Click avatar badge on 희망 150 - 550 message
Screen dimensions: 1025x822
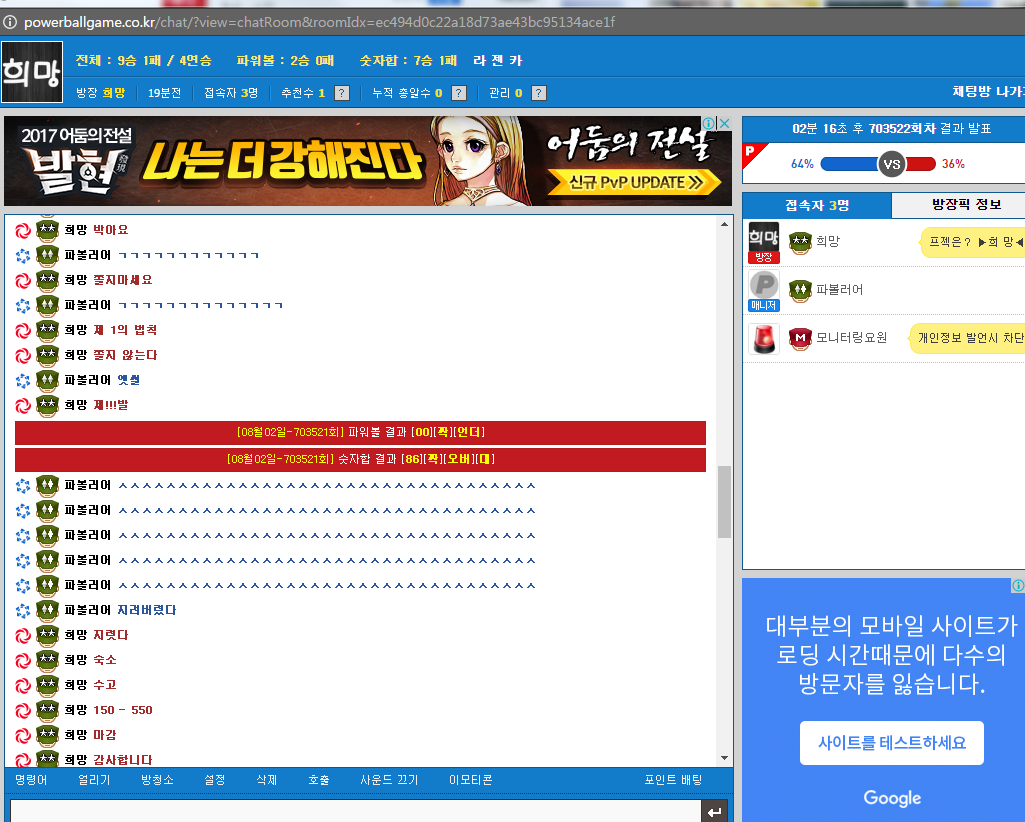tap(47, 710)
